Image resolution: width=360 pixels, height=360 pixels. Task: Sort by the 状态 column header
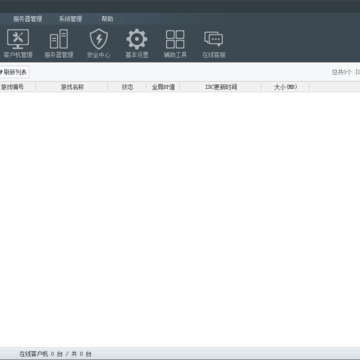pyautogui.click(x=127, y=87)
